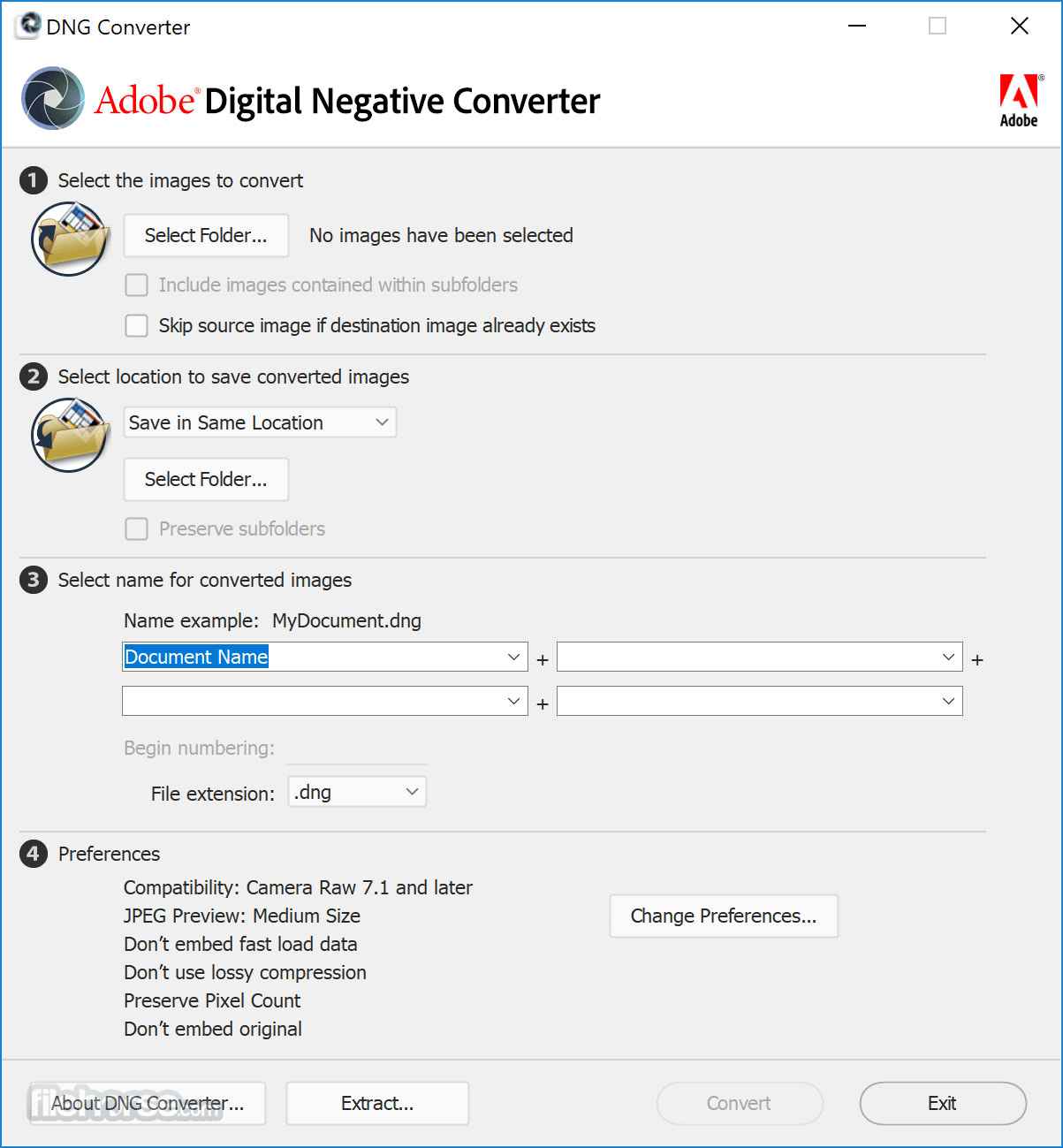Click the destination folder icon in step 2
The image size is (1063, 1148).
(x=71, y=434)
